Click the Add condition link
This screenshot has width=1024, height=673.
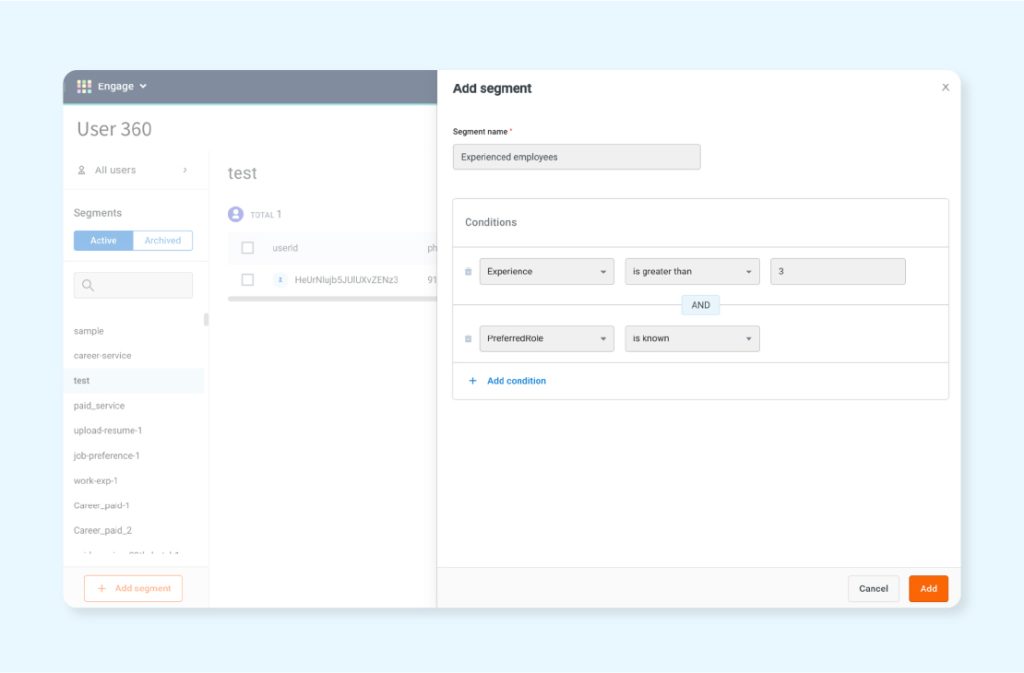[517, 381]
